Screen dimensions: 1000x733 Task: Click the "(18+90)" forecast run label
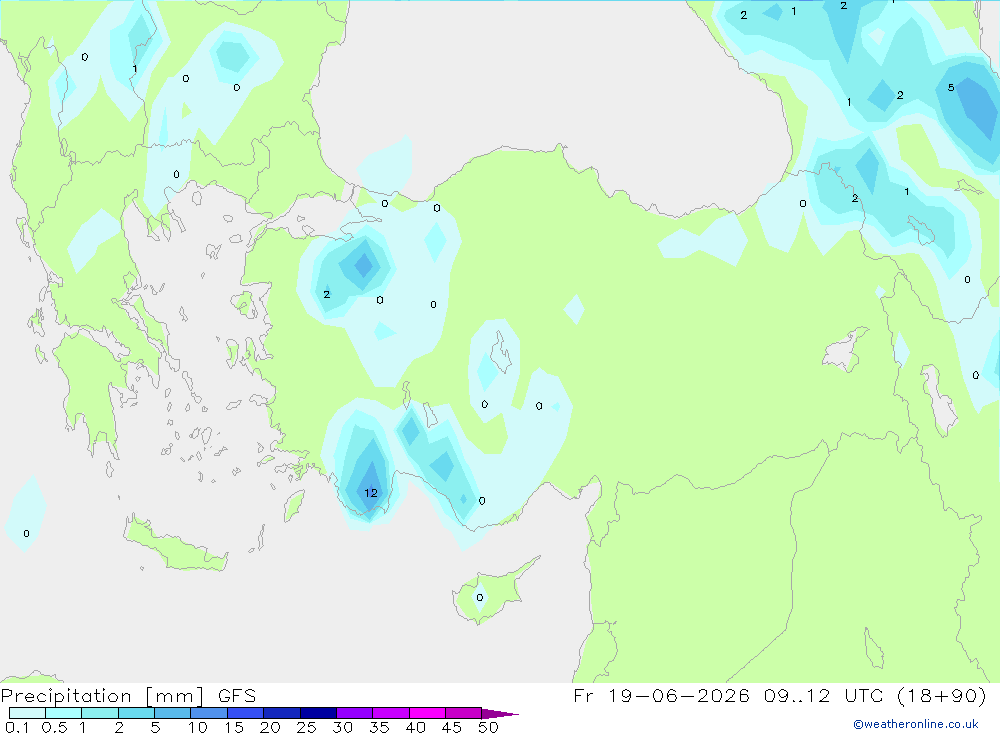943,695
